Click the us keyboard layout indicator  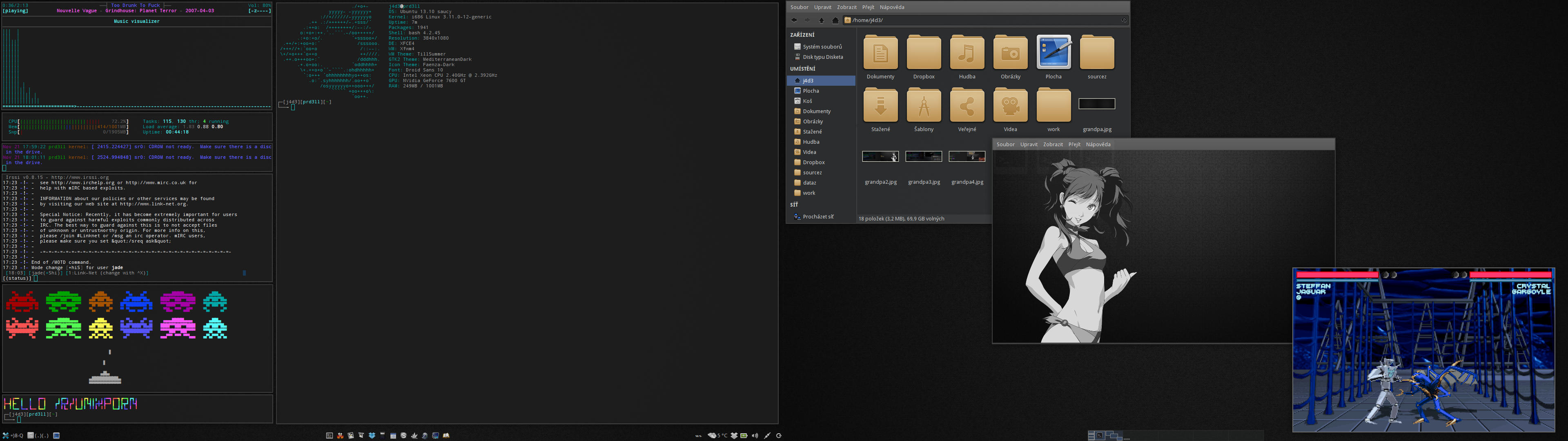(698, 436)
